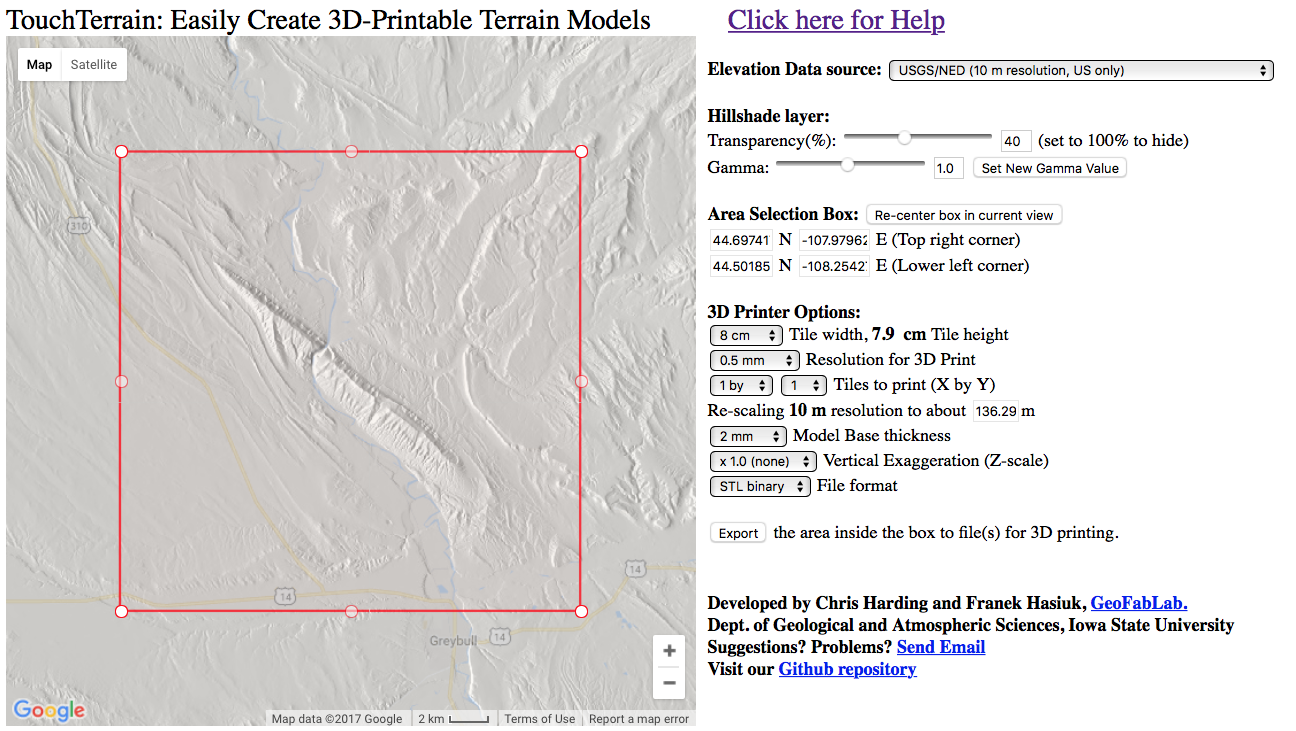Open the File format dropdown showing STL binary
This screenshot has height=731, width=1296.
[759, 486]
